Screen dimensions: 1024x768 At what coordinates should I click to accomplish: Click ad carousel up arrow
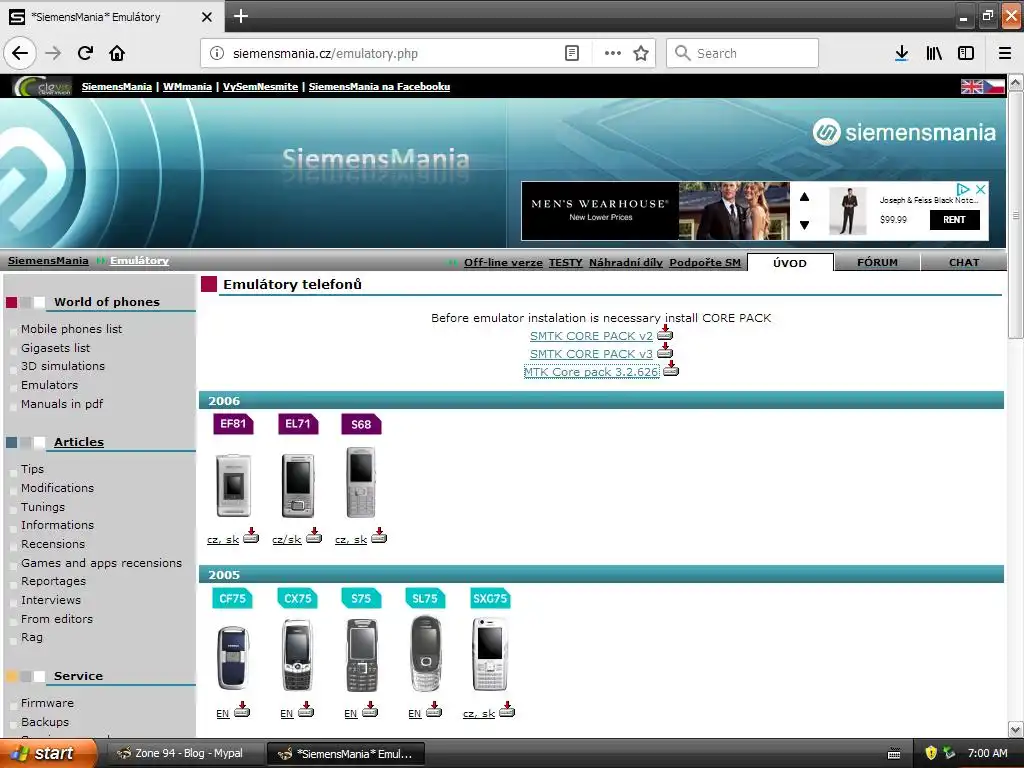point(805,197)
